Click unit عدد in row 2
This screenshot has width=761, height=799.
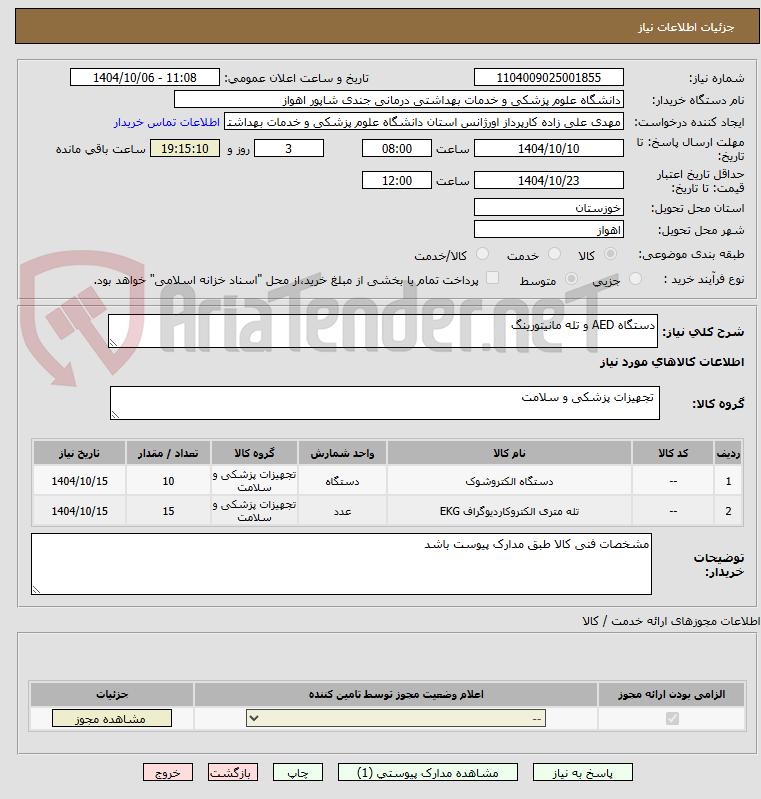[x=343, y=511]
